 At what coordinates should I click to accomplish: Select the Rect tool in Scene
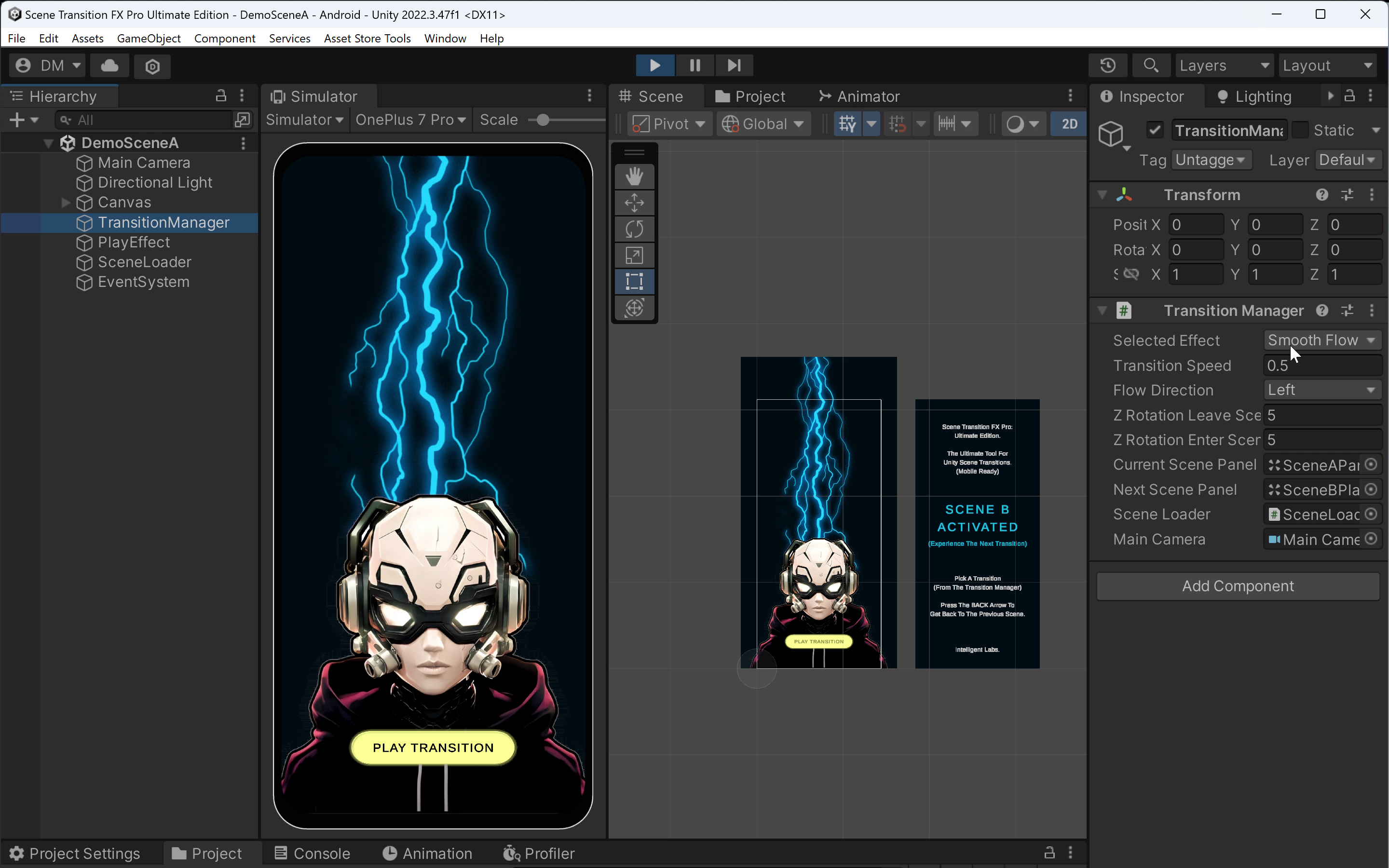pos(634,281)
